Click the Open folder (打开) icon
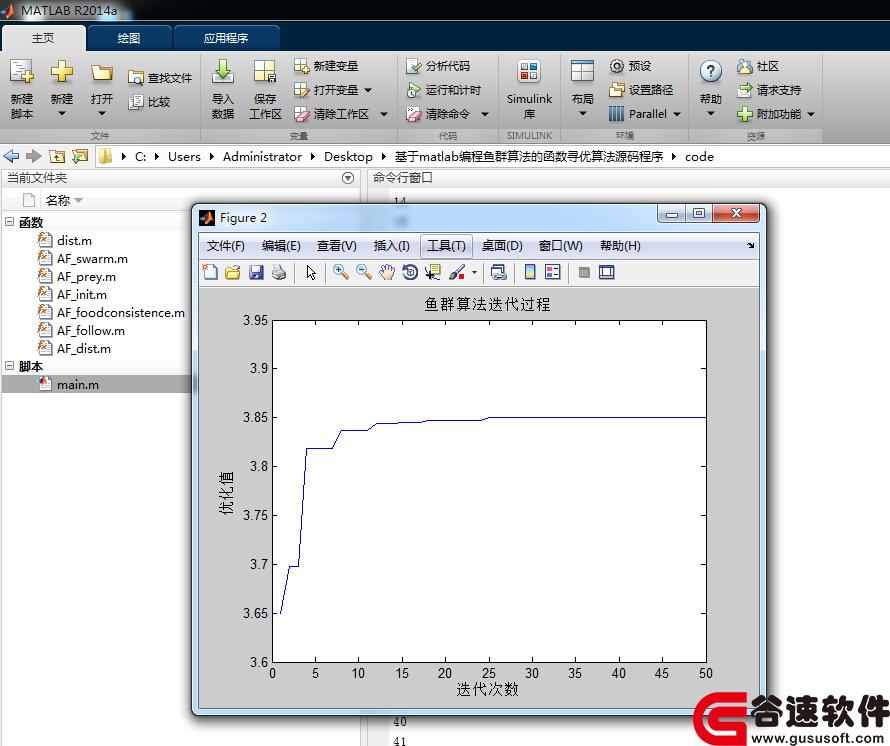Image resolution: width=890 pixels, height=746 pixels. coord(102,73)
